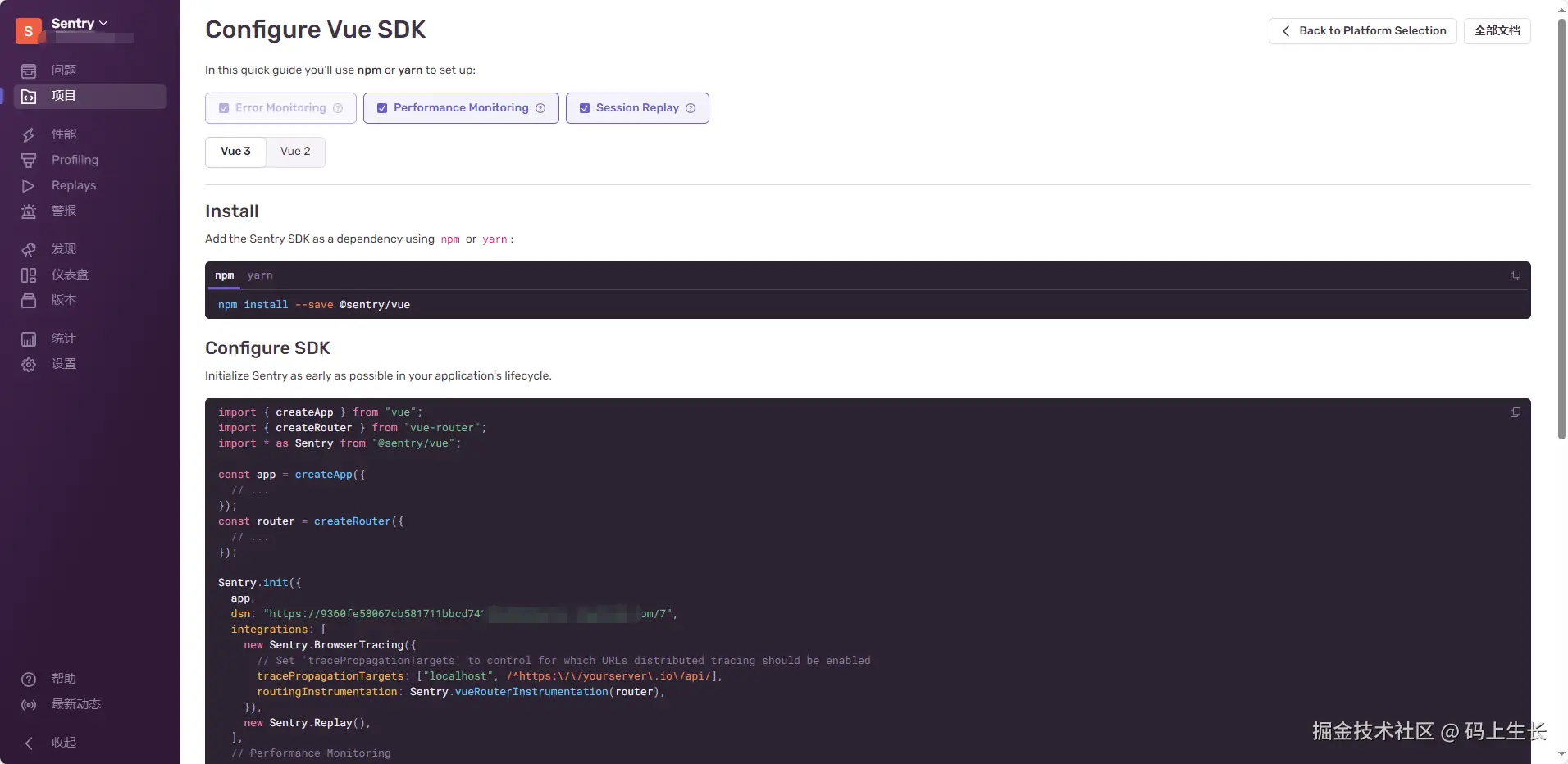Open the 帮助 sidebar menu label
Viewport: 1568px width, 764px height.
pos(64,679)
